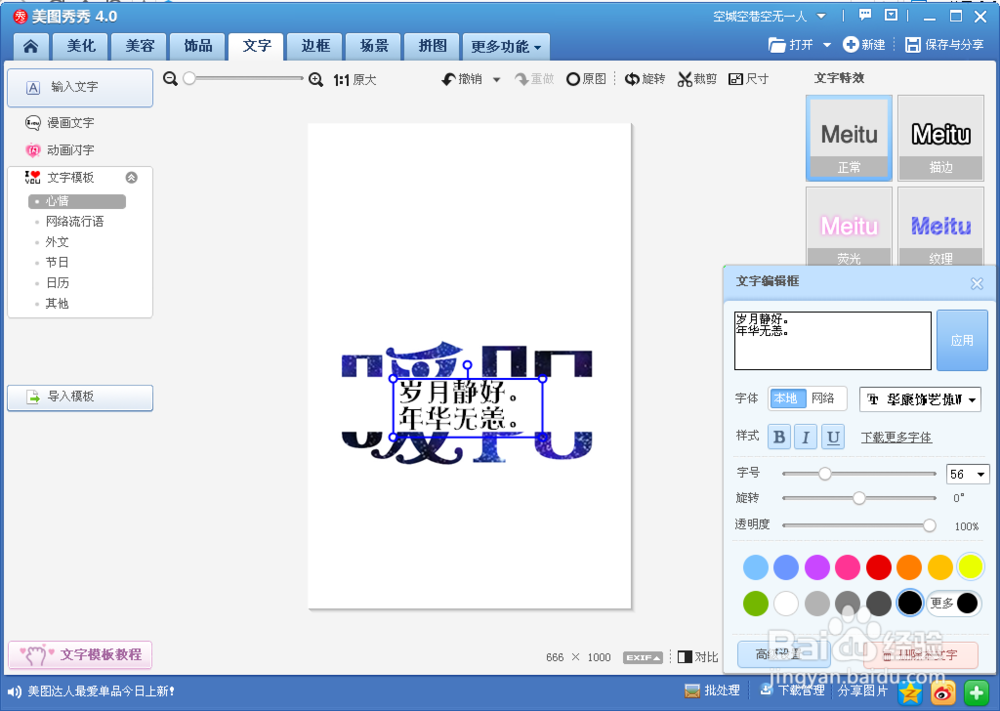The image size is (1000, 711).
Task: Show the 原图 original image
Action: (585, 79)
